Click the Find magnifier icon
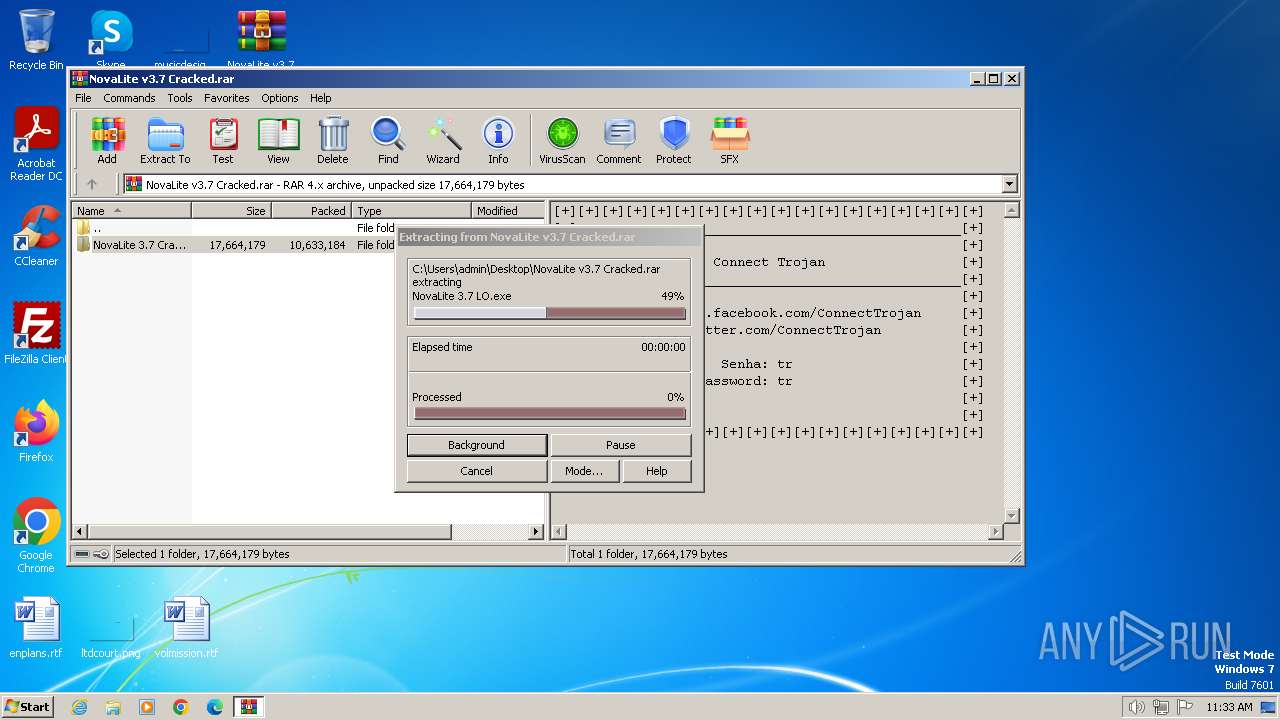Viewport: 1280px width, 720px height. (x=388, y=140)
